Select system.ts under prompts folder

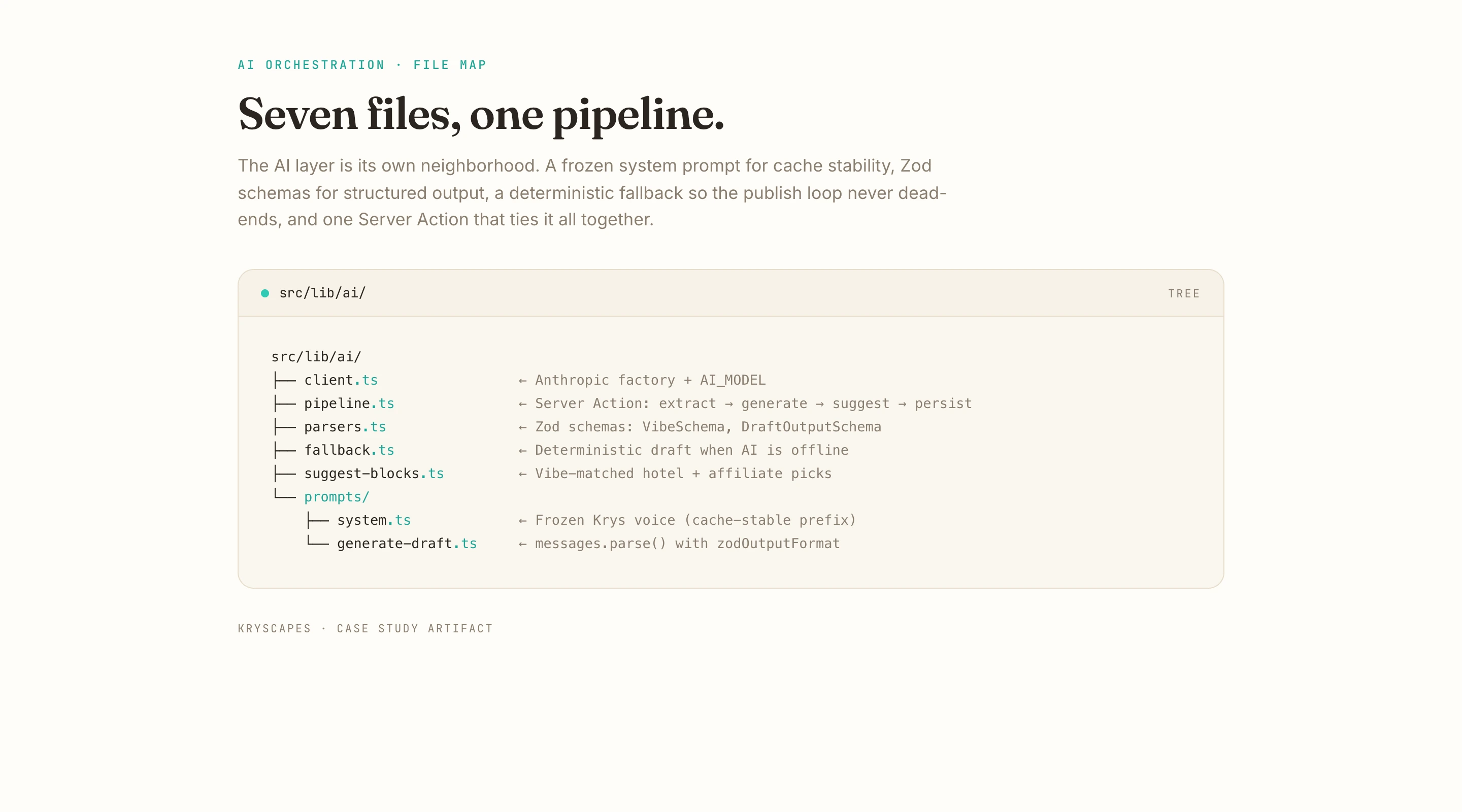[374, 520]
